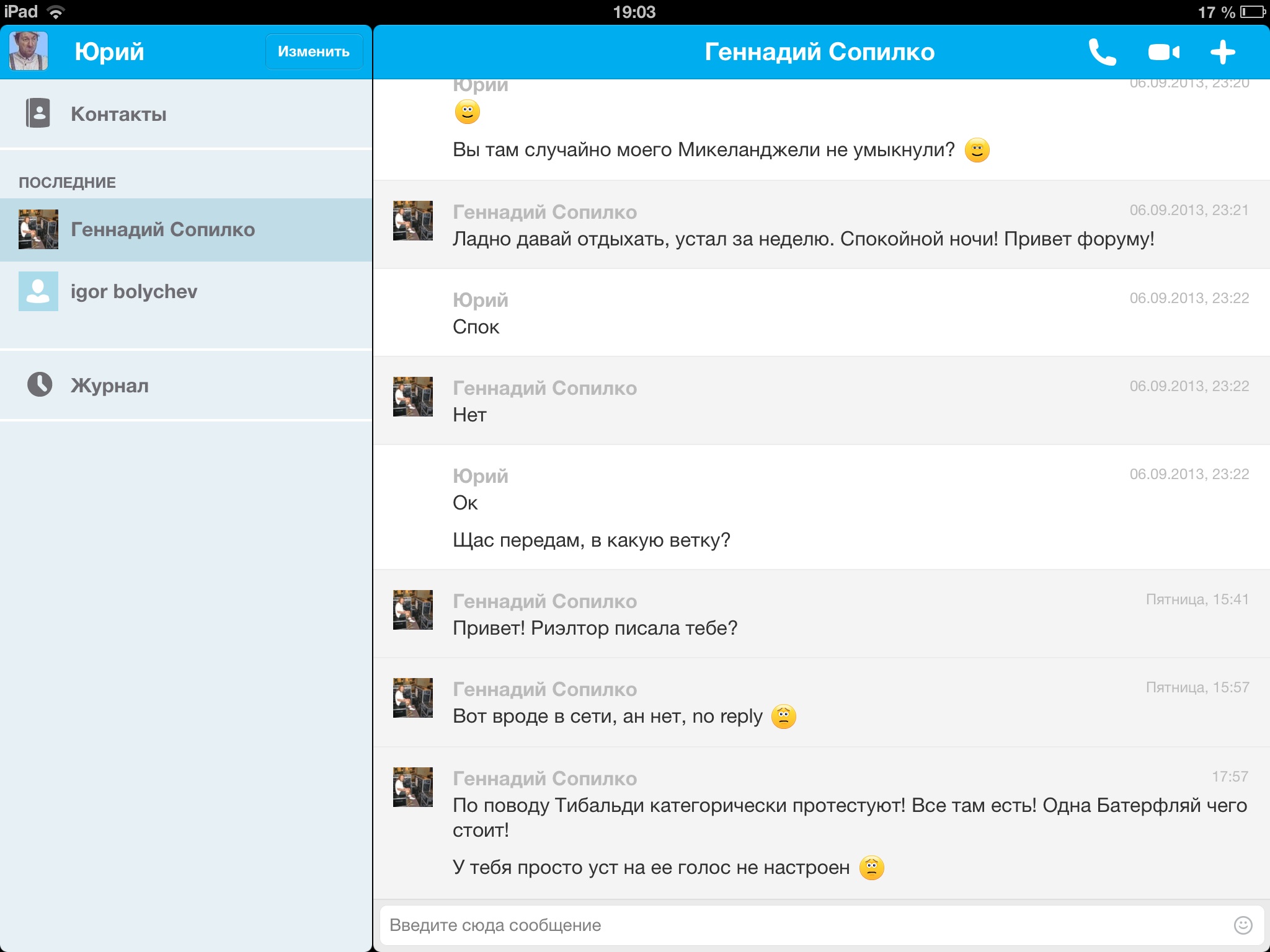The width and height of the screenshot is (1270, 952).
Task: Select the Геннадий Сопилко conversation
Action: pyautogui.click(x=162, y=229)
